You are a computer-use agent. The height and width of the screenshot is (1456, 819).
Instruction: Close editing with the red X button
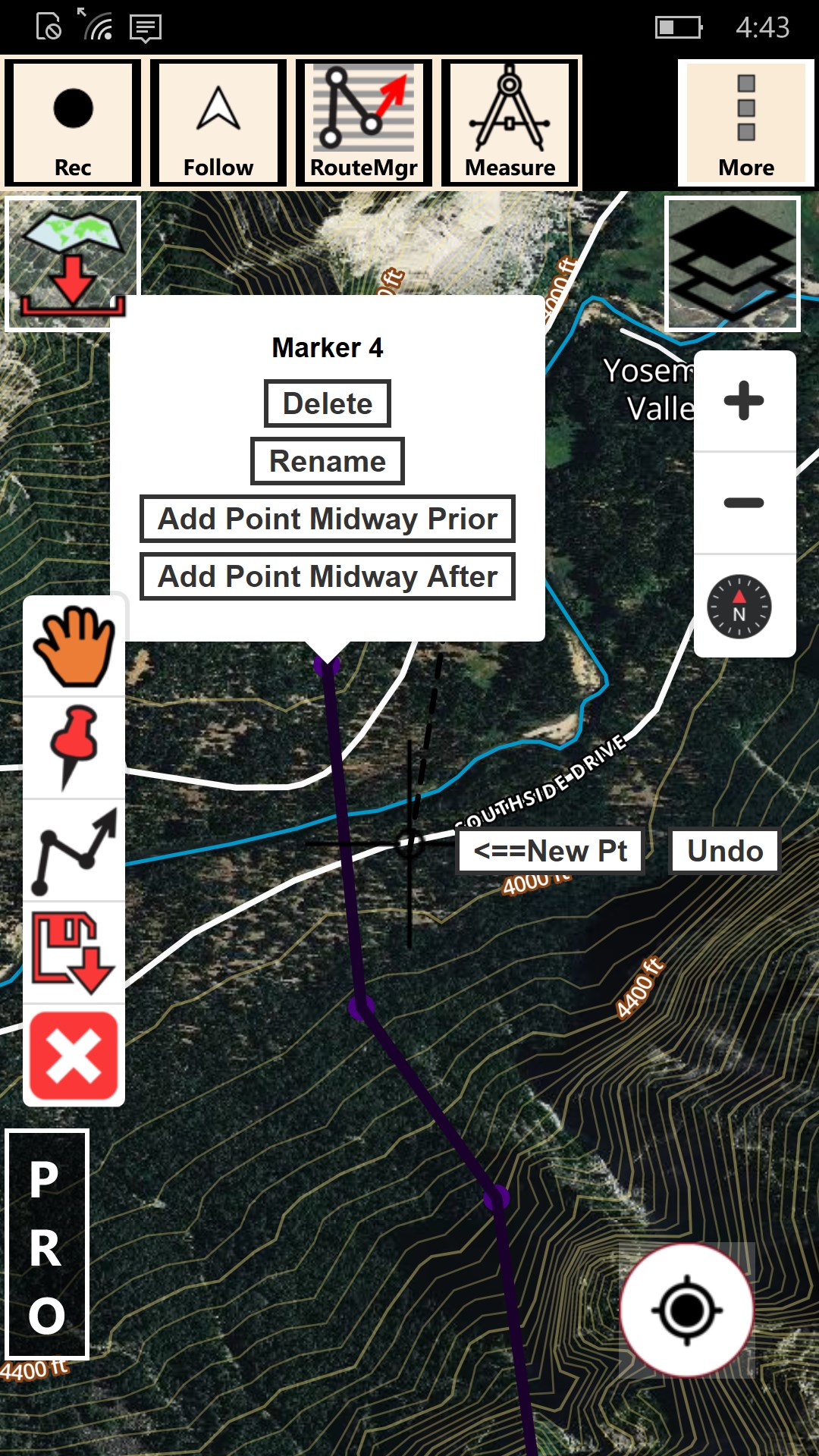coord(74,1056)
